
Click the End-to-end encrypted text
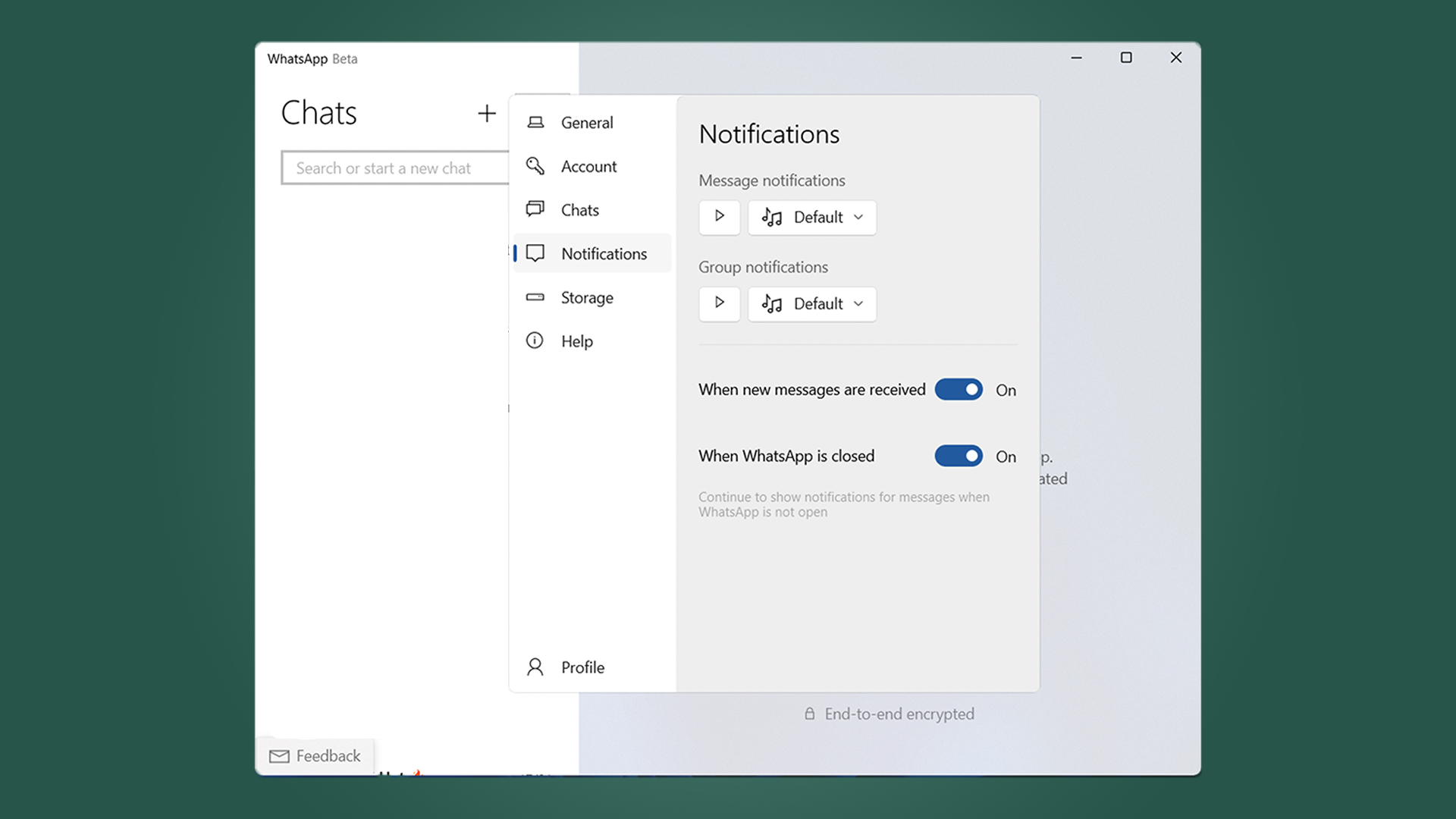click(x=899, y=714)
